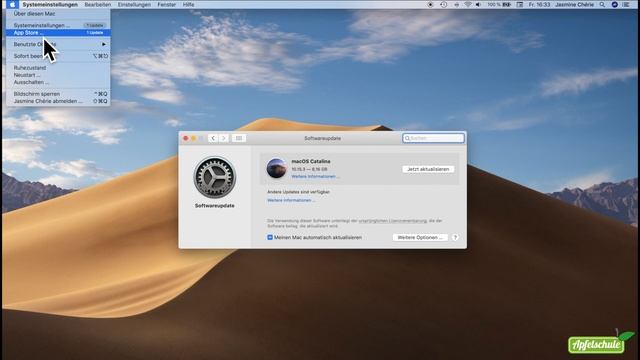Choose Ausschalten ... menu entry
This screenshot has height=360, width=640.
click(x=58, y=82)
